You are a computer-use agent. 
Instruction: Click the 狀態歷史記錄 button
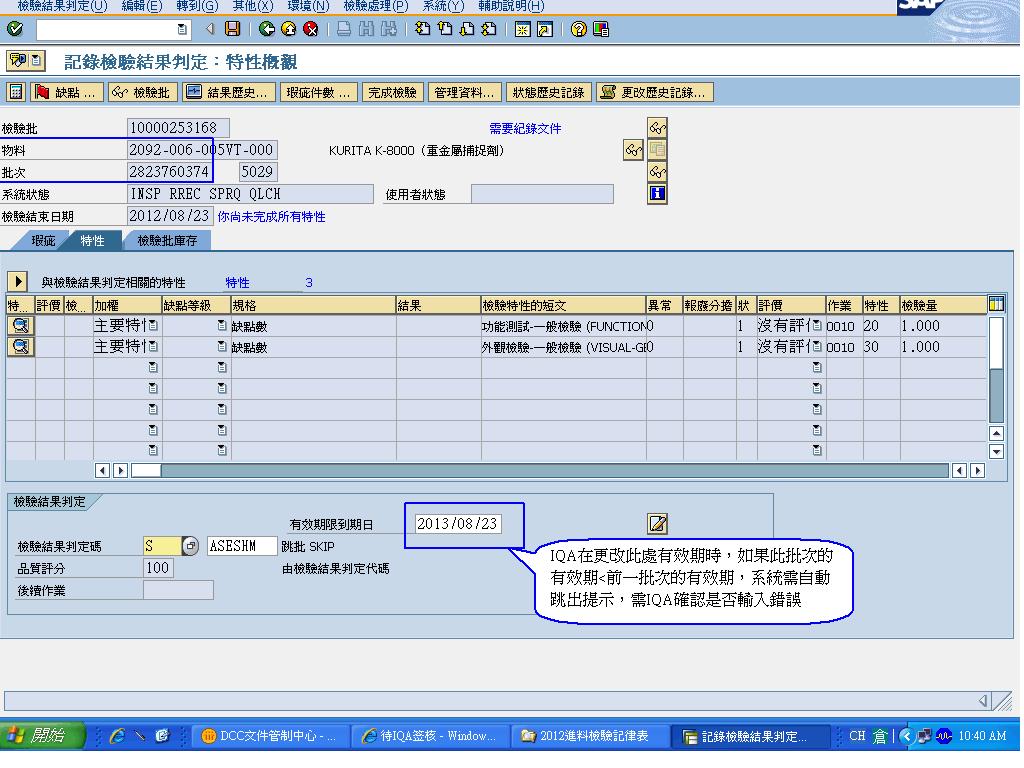[548, 92]
